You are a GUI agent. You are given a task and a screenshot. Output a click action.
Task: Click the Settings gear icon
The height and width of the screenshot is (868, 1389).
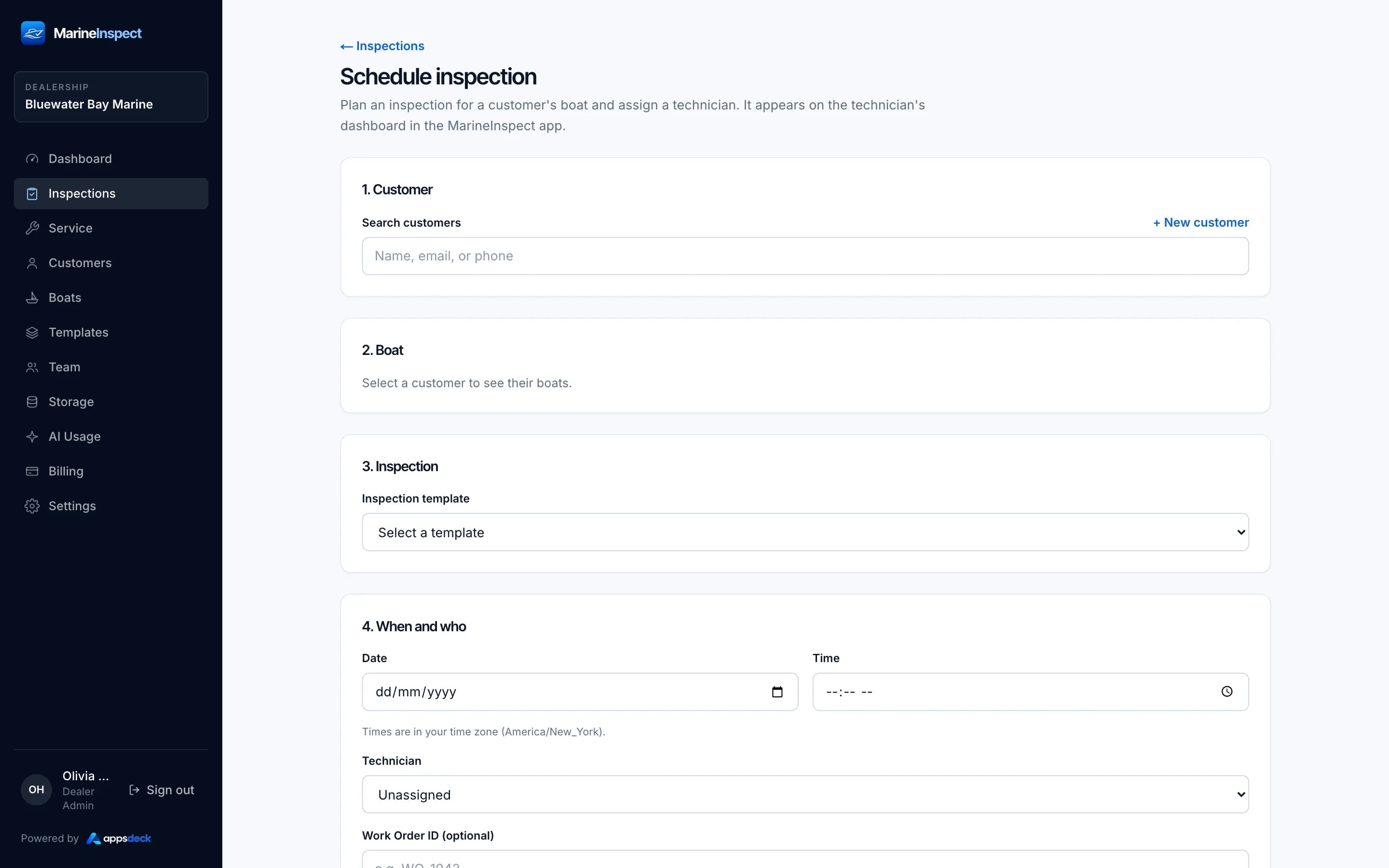point(32,506)
